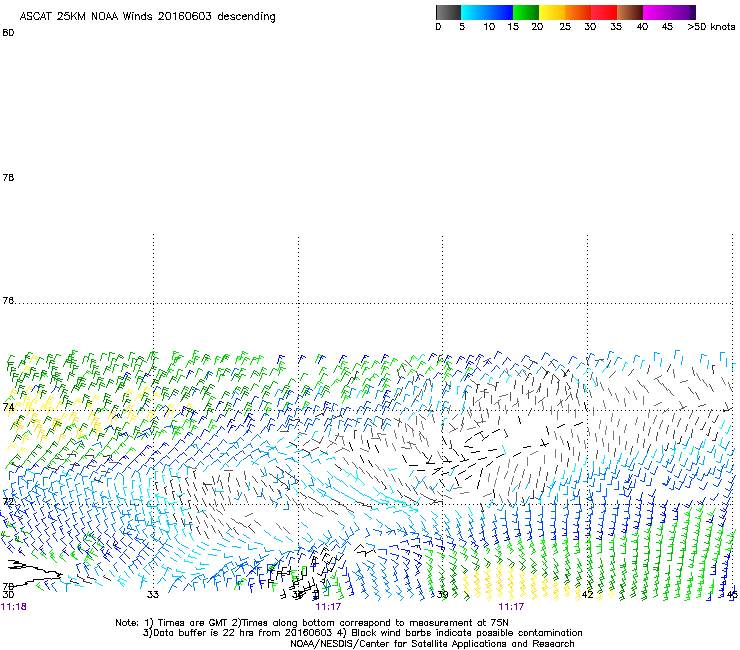Pick the red 30-35 knots color segment
This screenshot has height=650, width=740.
[x=604, y=12]
